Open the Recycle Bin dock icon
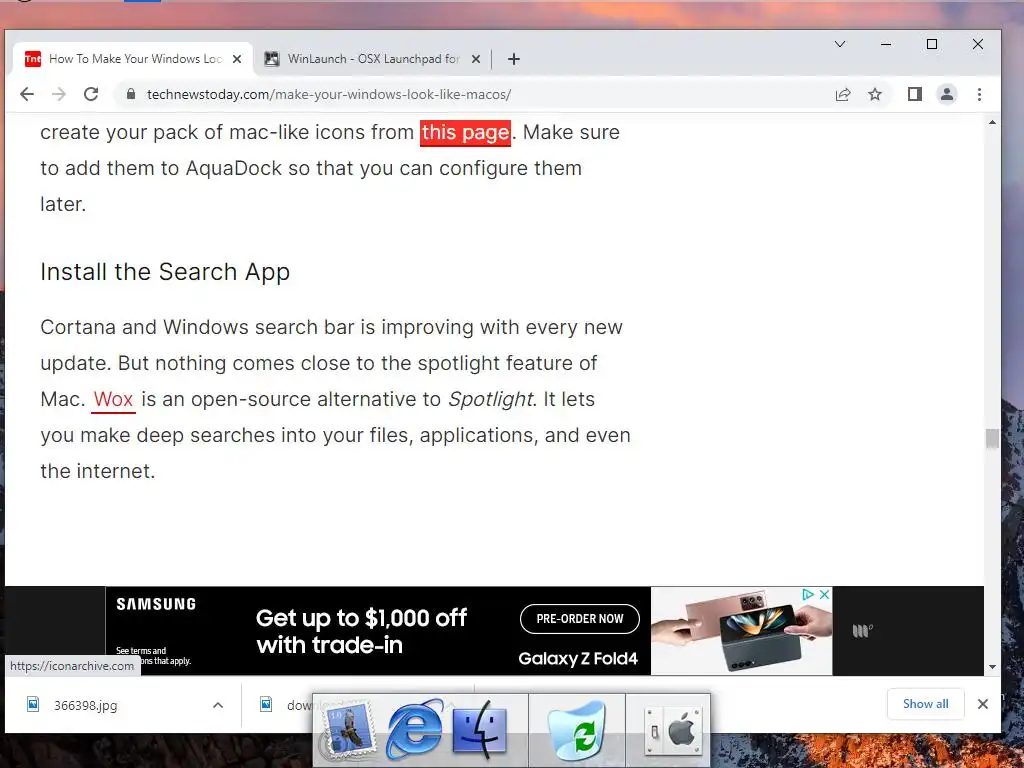The height and width of the screenshot is (768, 1024). click(577, 730)
